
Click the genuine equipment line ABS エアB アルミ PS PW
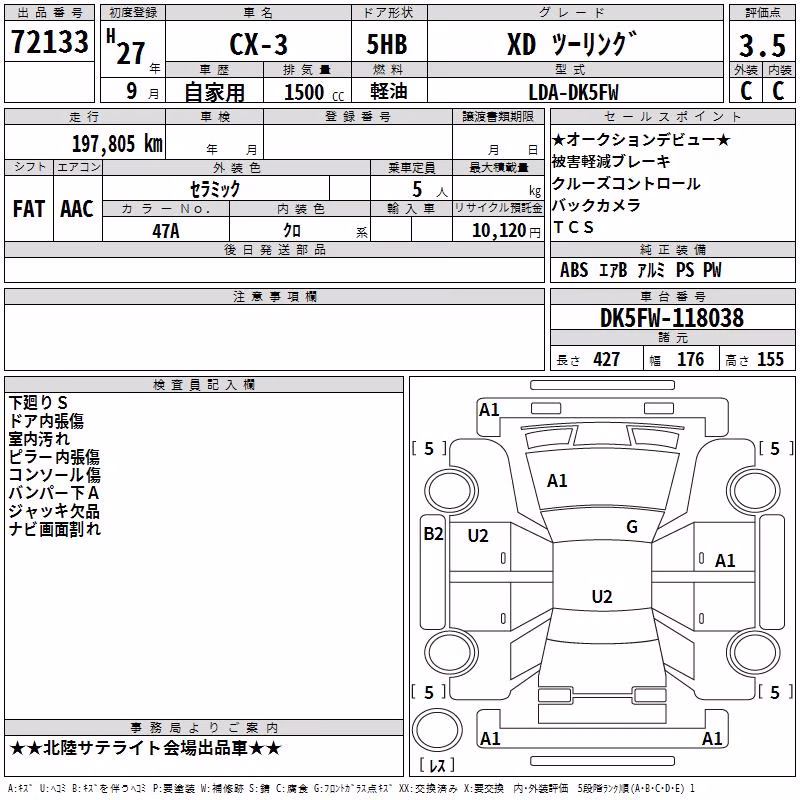pyautogui.click(x=641, y=270)
